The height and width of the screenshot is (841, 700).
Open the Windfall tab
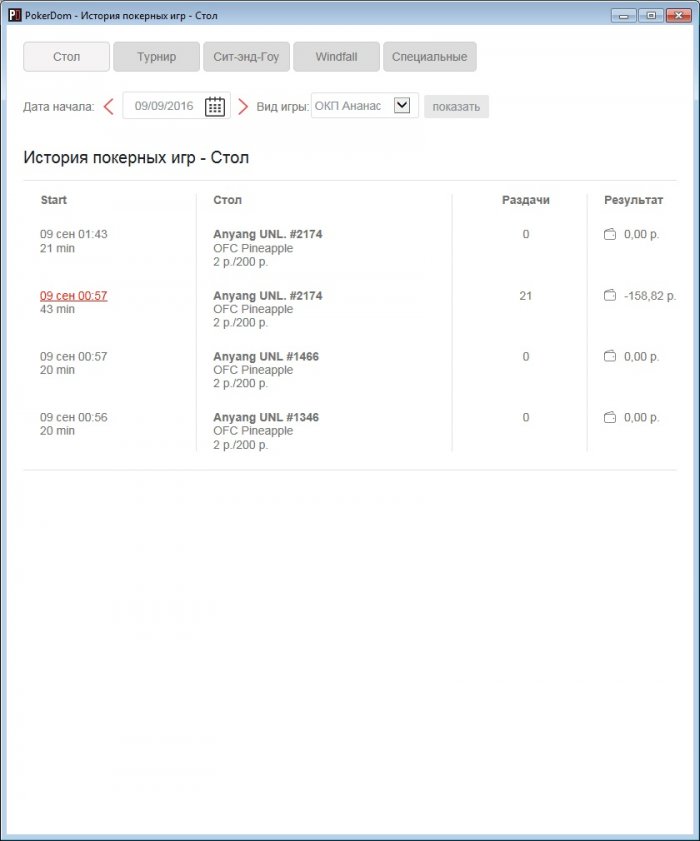click(336, 57)
